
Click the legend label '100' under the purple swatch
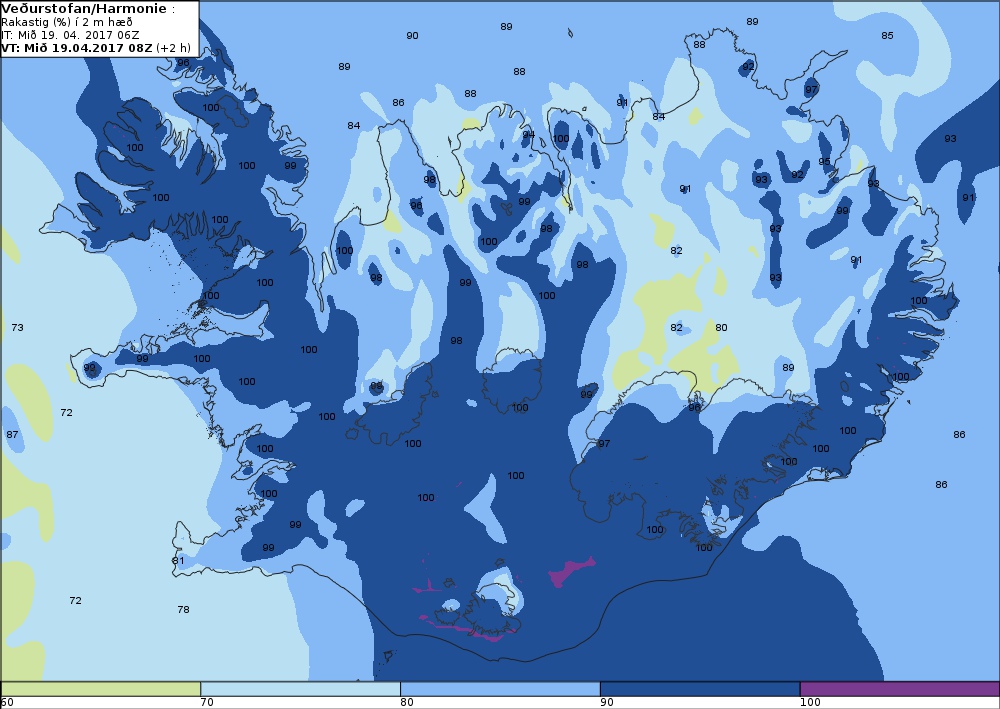coord(810,703)
